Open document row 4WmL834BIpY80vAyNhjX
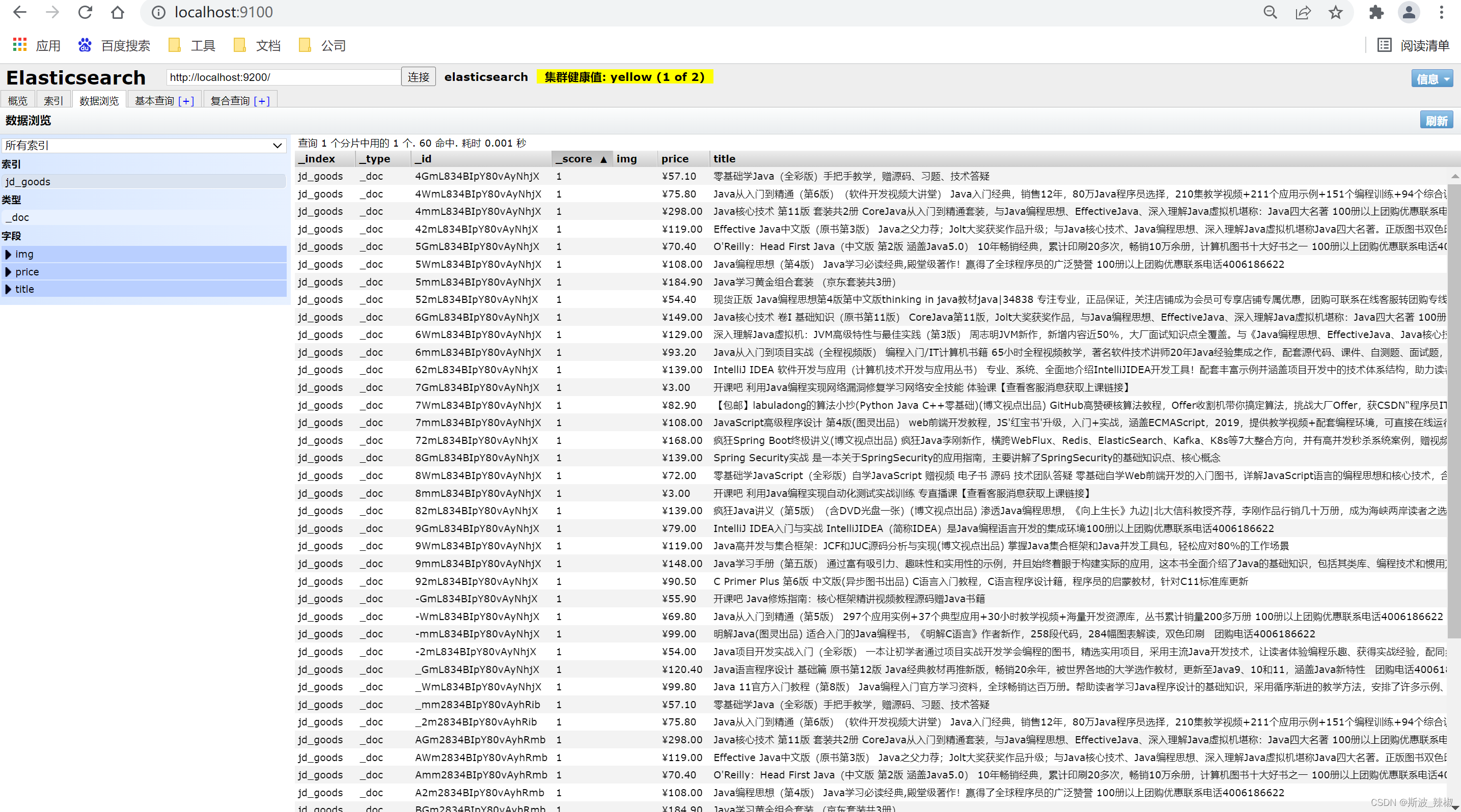 (871, 194)
